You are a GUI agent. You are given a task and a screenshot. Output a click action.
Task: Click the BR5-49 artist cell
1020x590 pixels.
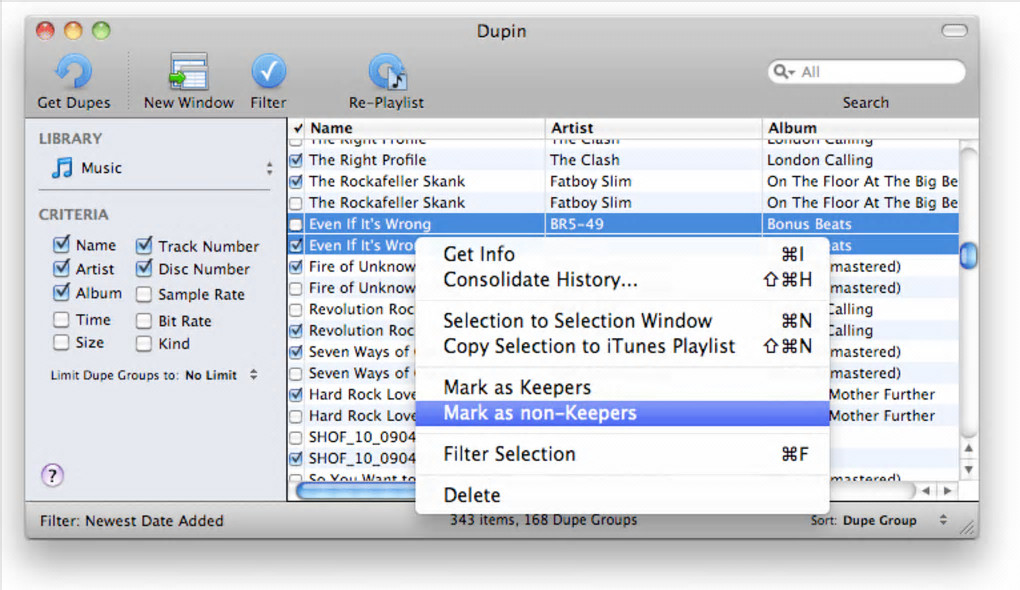(653, 224)
